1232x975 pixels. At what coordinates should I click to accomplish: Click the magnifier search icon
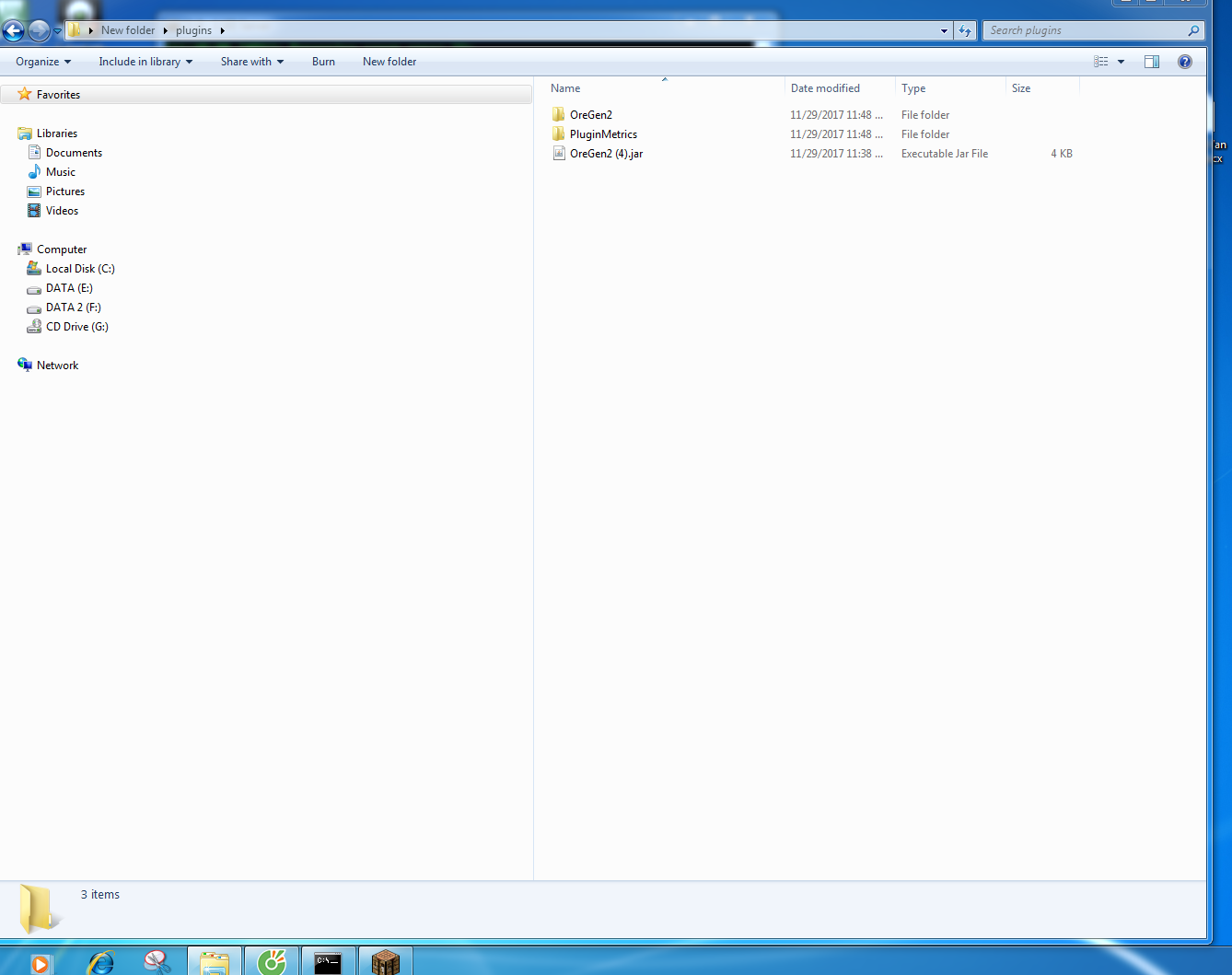[x=1193, y=30]
